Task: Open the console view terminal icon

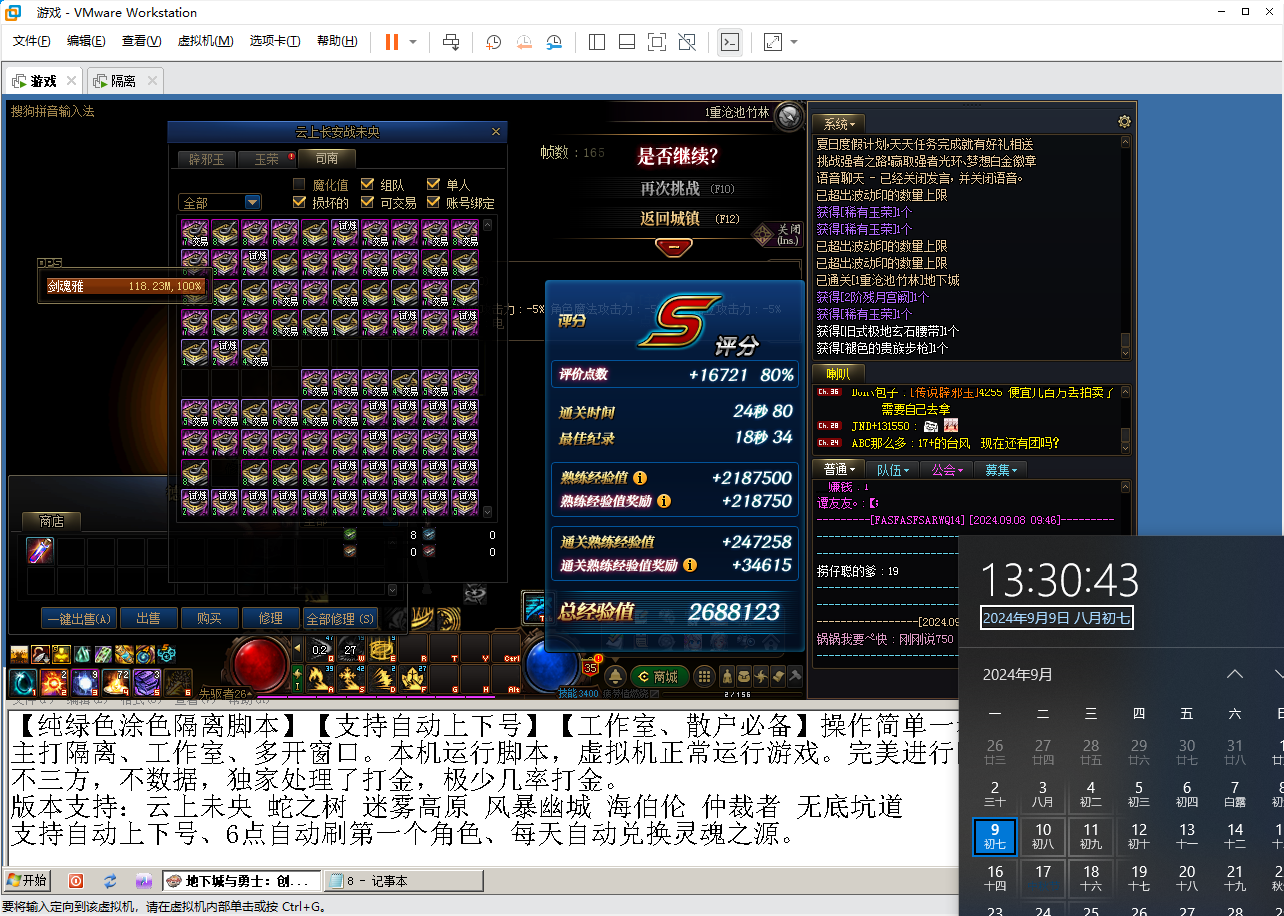Action: coord(730,42)
